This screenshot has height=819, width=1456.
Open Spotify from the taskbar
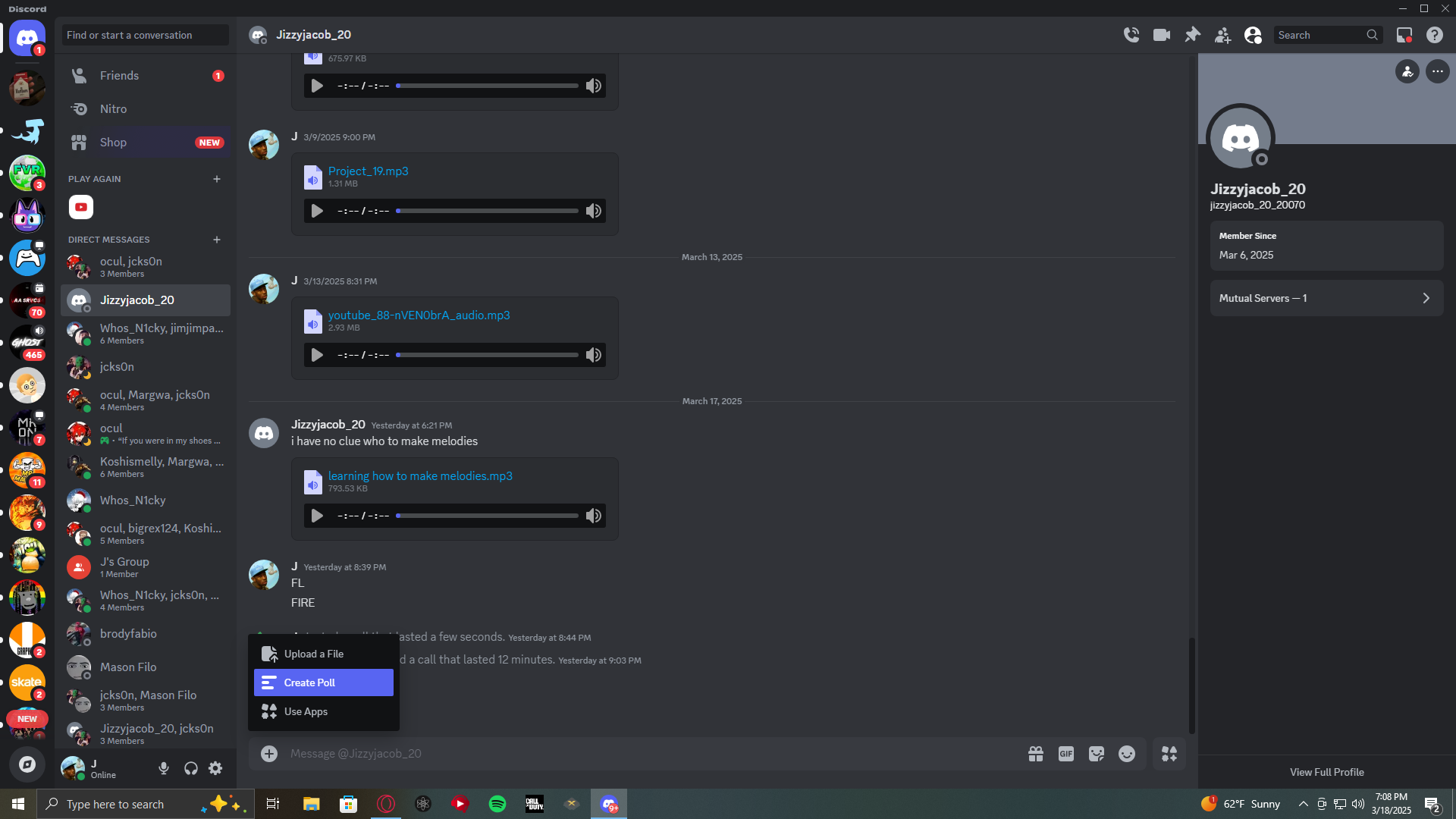(x=497, y=804)
